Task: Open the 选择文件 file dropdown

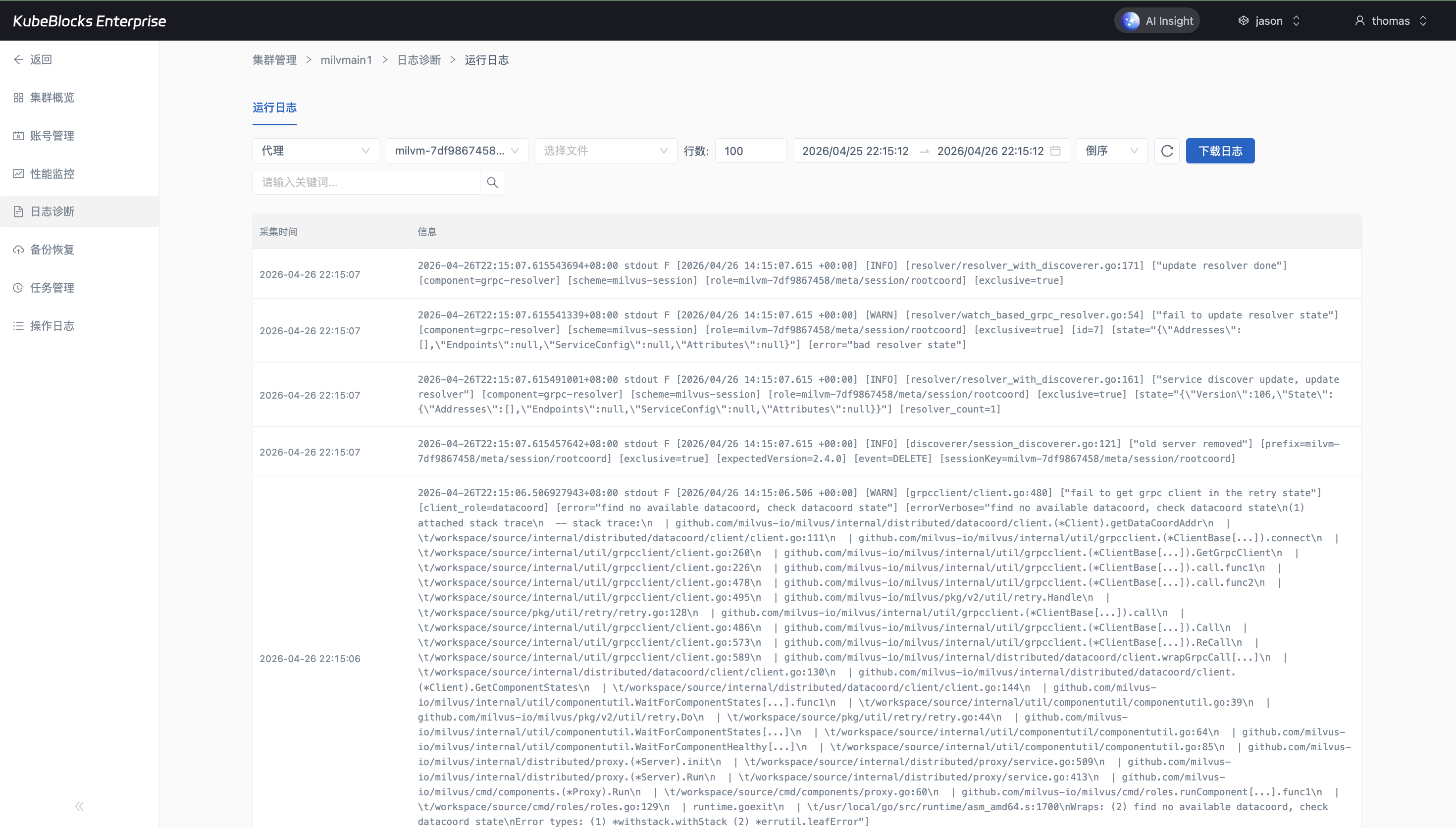Action: coord(606,151)
